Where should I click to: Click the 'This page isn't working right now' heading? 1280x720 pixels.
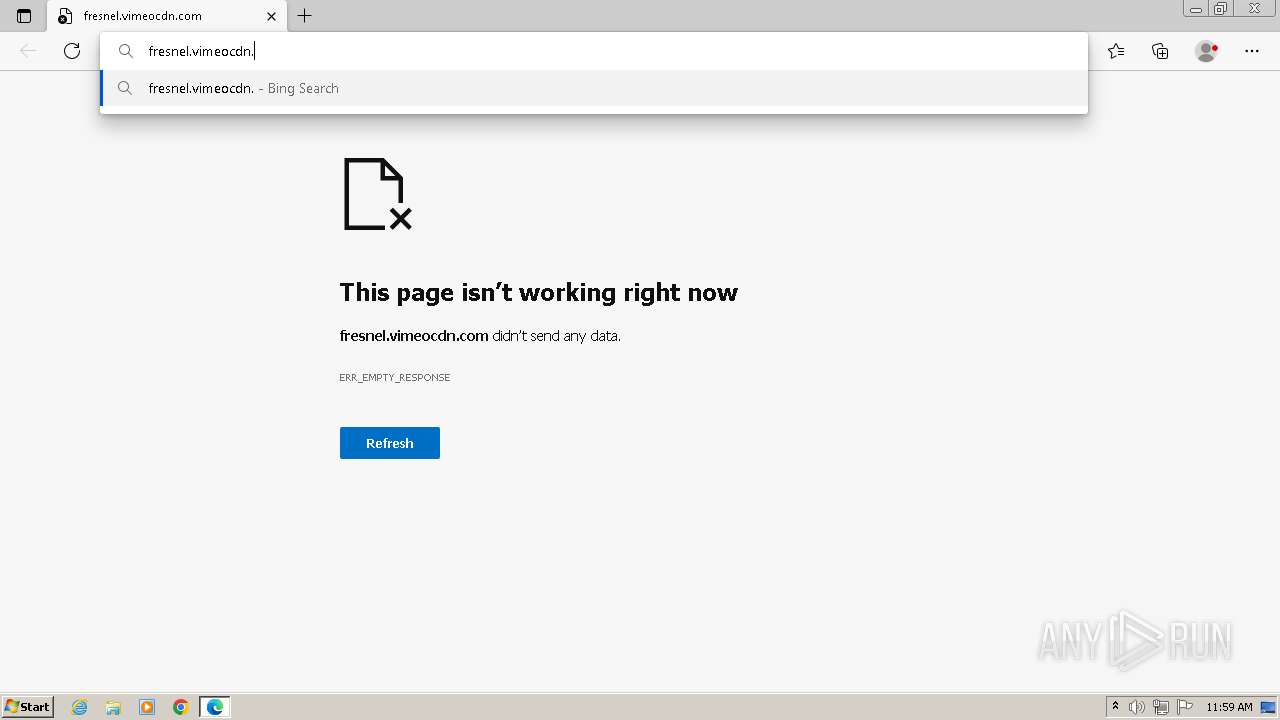(539, 292)
